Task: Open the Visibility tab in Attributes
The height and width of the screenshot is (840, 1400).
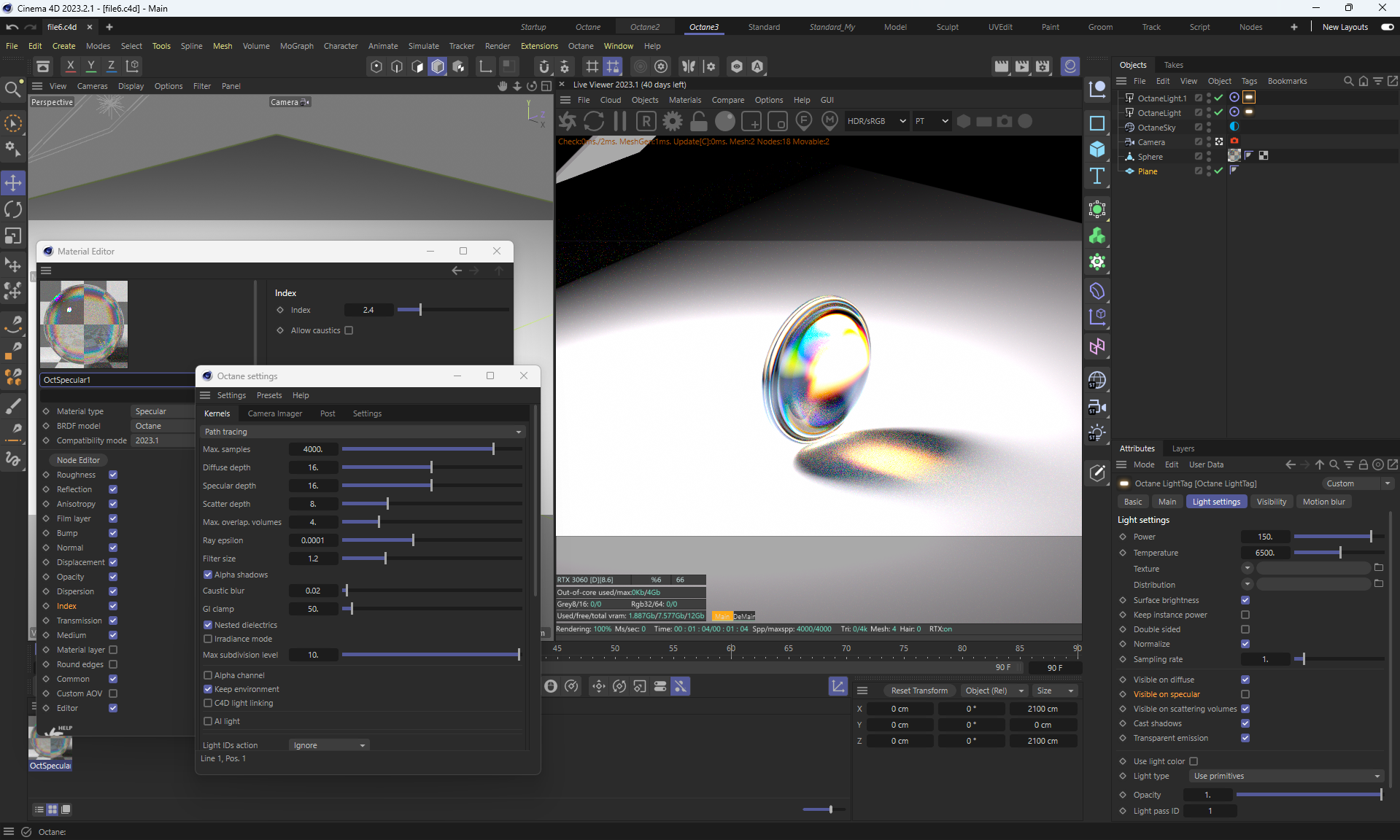Action: pos(1272,502)
